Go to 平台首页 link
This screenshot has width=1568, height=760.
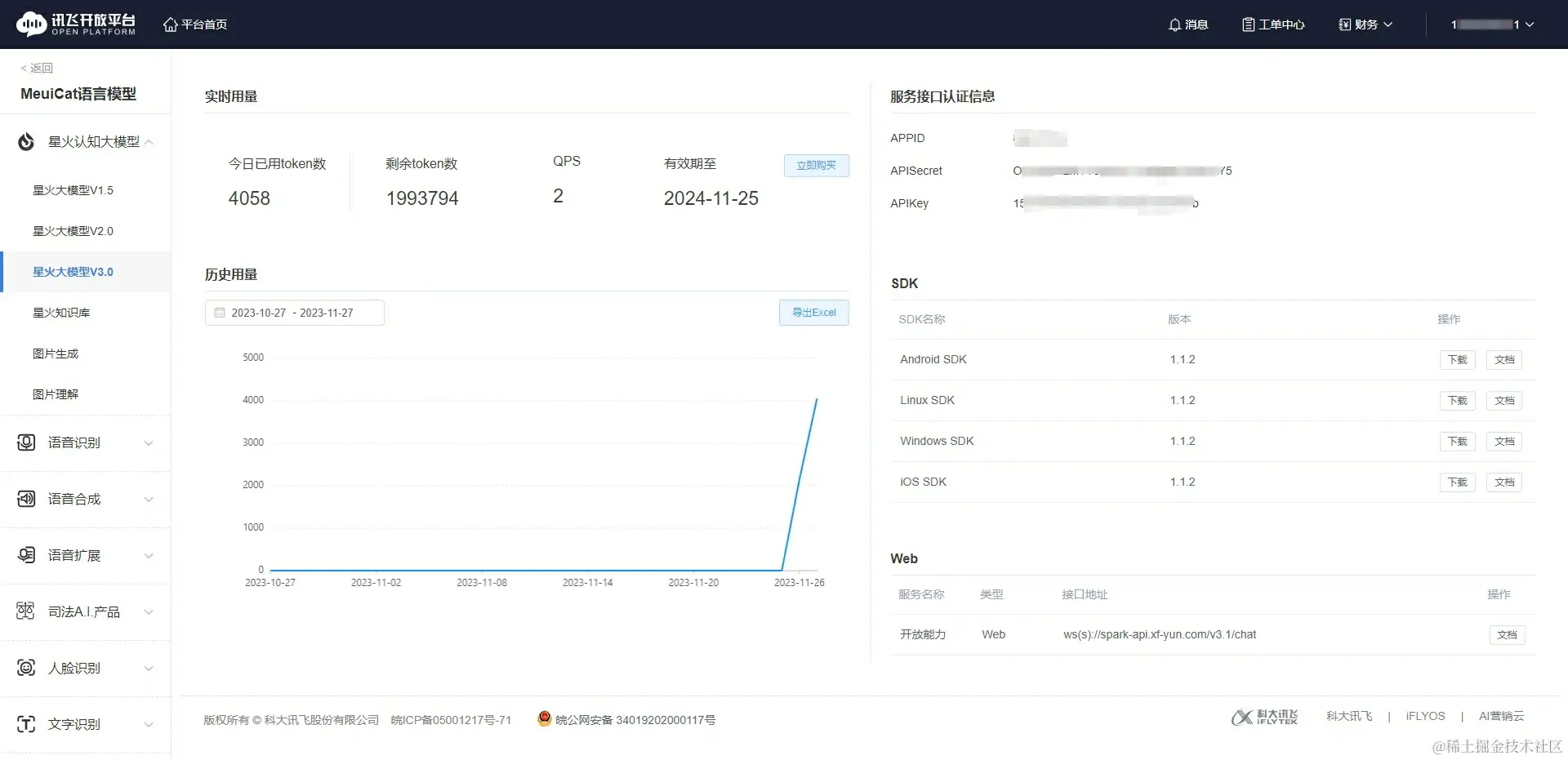click(x=204, y=24)
